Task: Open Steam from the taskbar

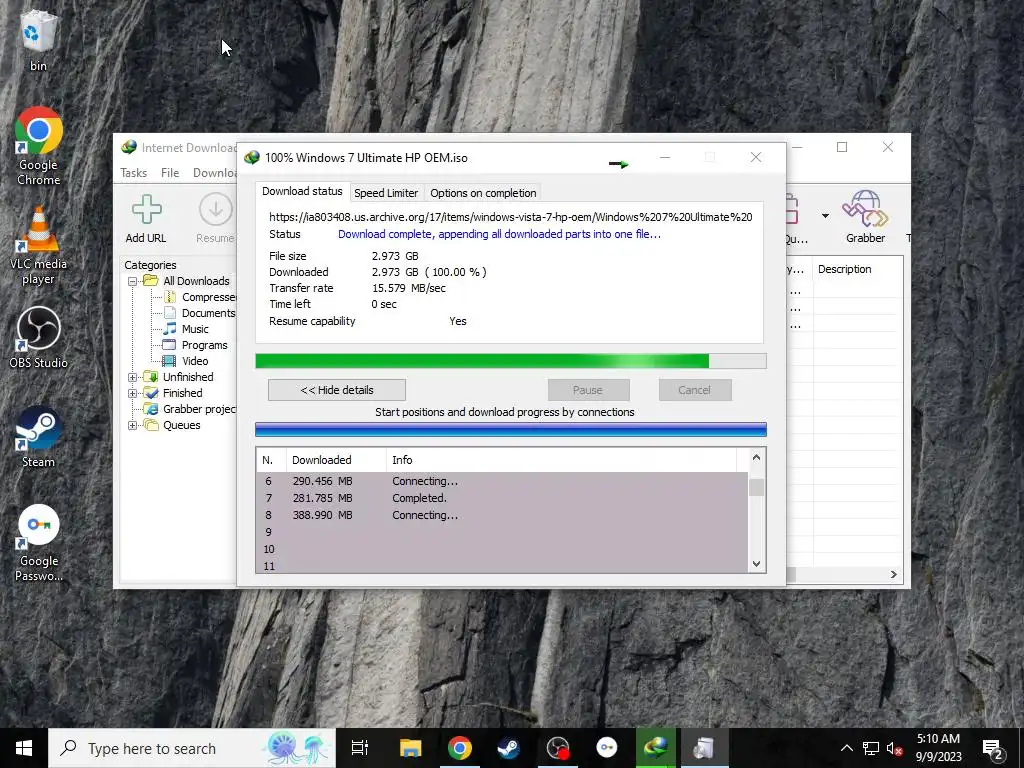Action: pos(509,748)
